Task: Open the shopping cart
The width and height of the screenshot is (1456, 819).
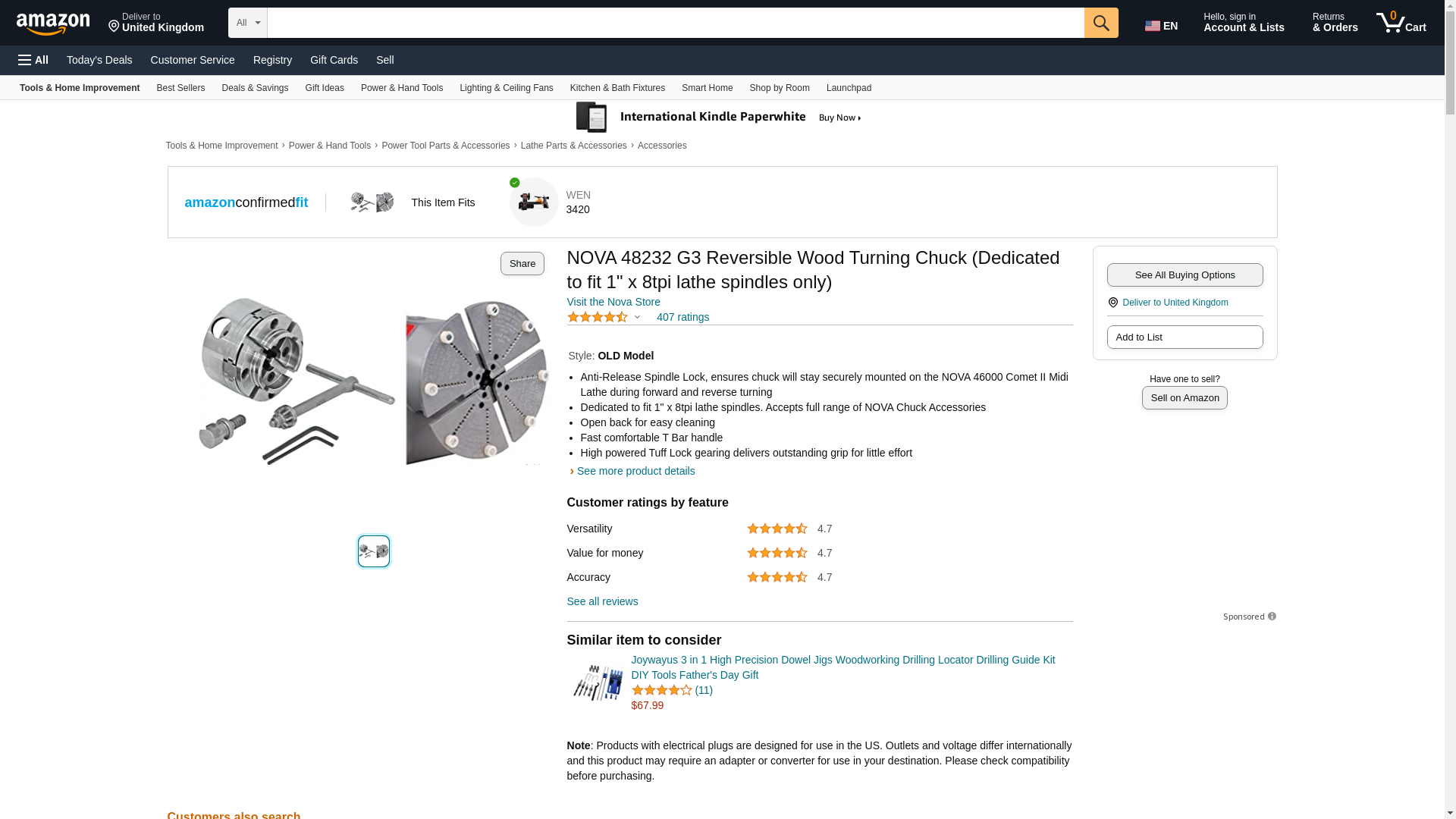Action: pos(1401,23)
